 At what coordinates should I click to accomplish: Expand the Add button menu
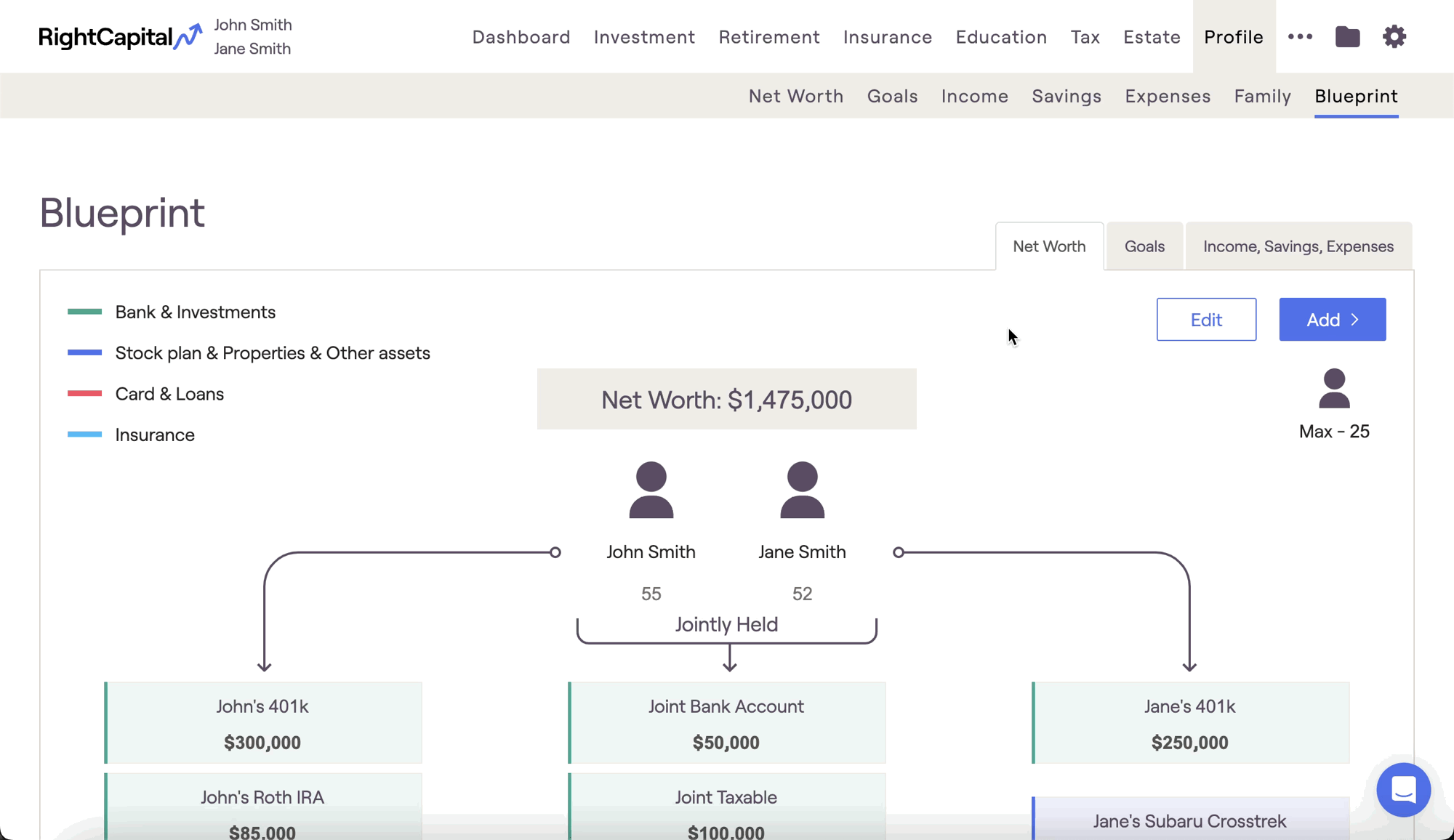[x=1332, y=320]
